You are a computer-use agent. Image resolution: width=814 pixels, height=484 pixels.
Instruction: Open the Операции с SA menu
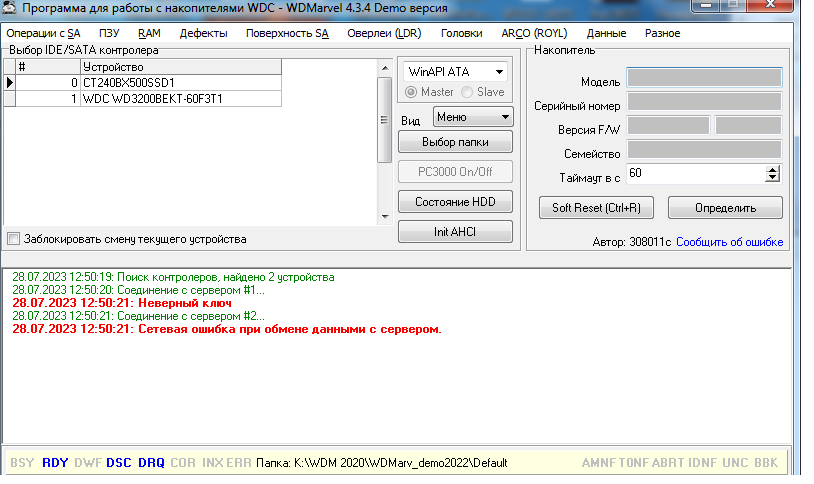pyautogui.click(x=43, y=33)
